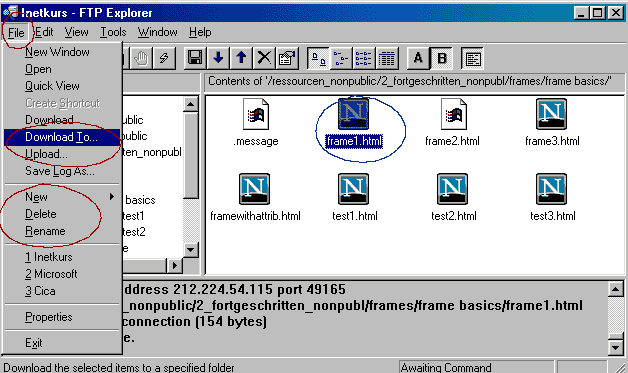
Task: Choose Download To... from File menu
Action: [x=62, y=137]
